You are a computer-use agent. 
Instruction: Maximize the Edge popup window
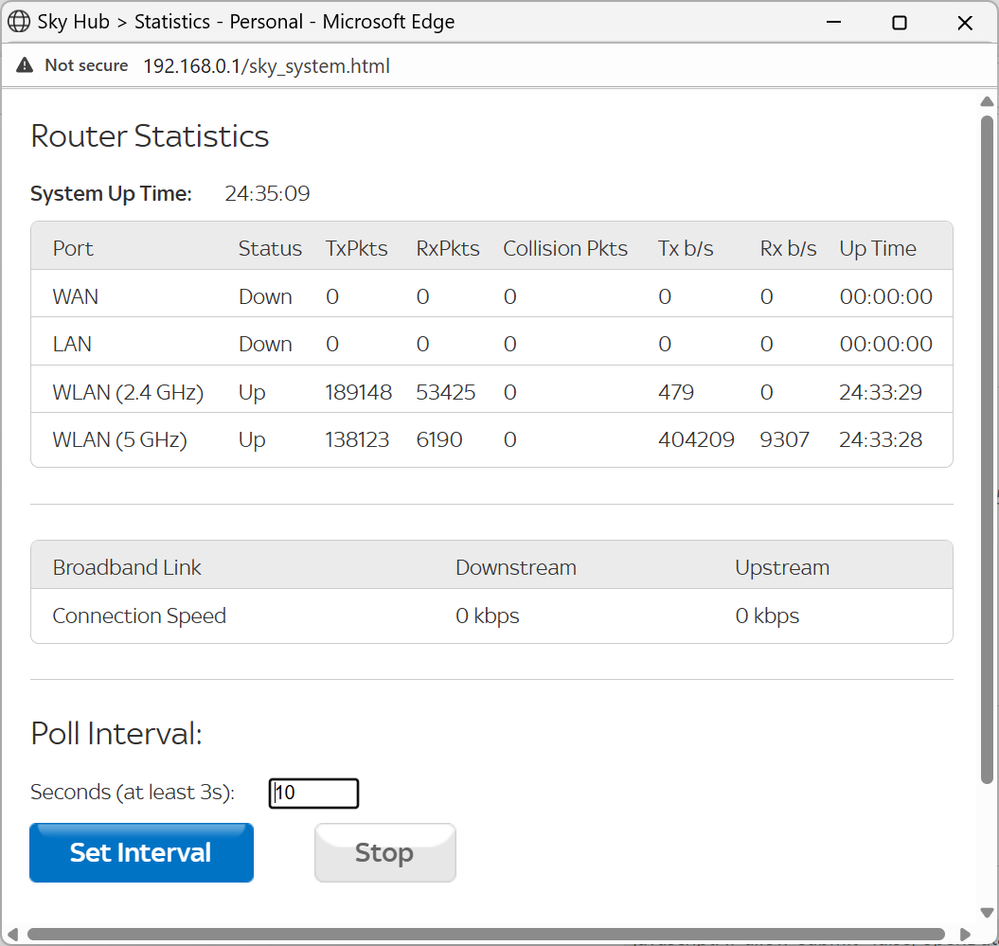click(x=899, y=22)
